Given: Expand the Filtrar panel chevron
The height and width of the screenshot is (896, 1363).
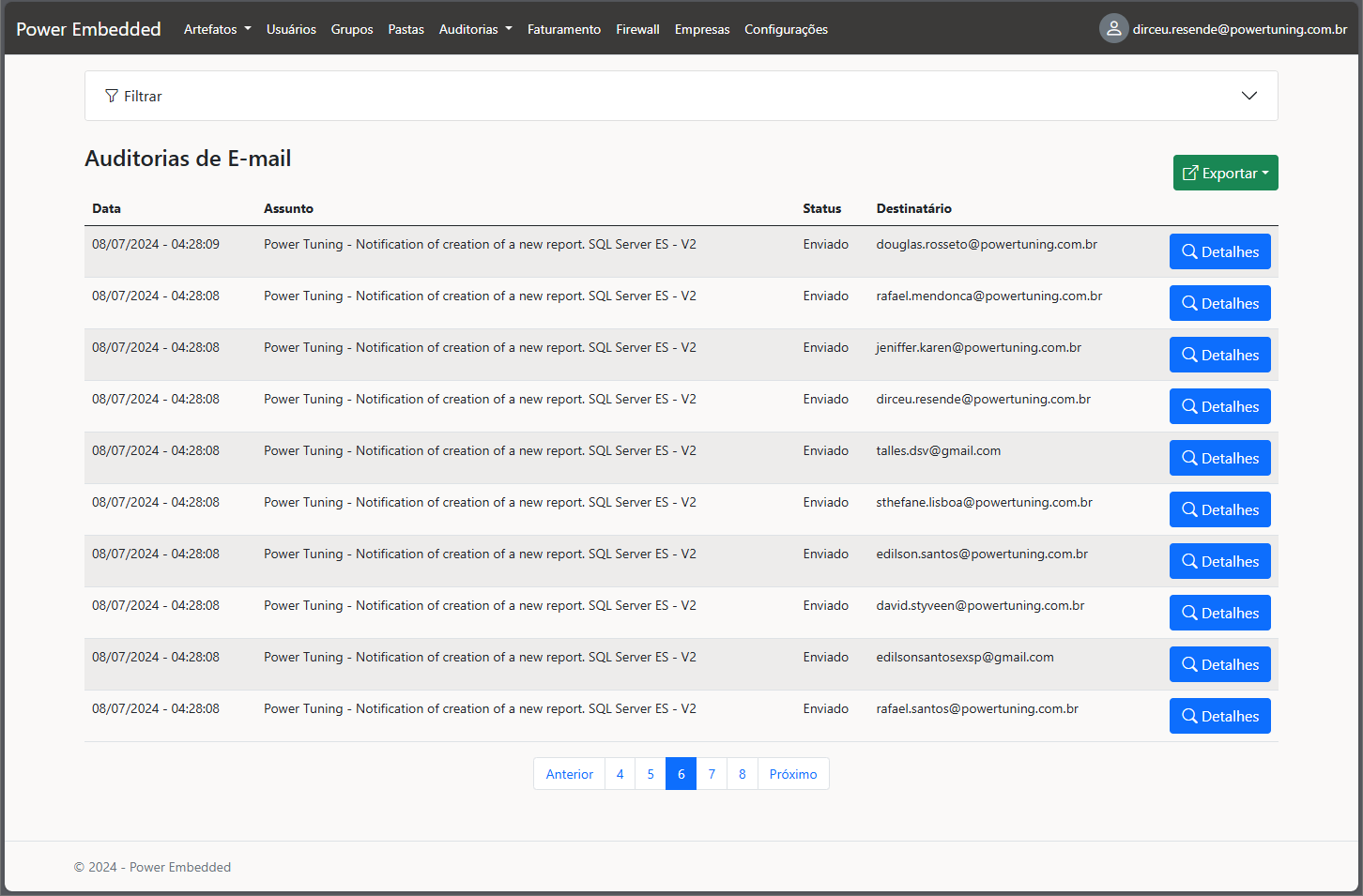Looking at the screenshot, I should [x=1248, y=96].
